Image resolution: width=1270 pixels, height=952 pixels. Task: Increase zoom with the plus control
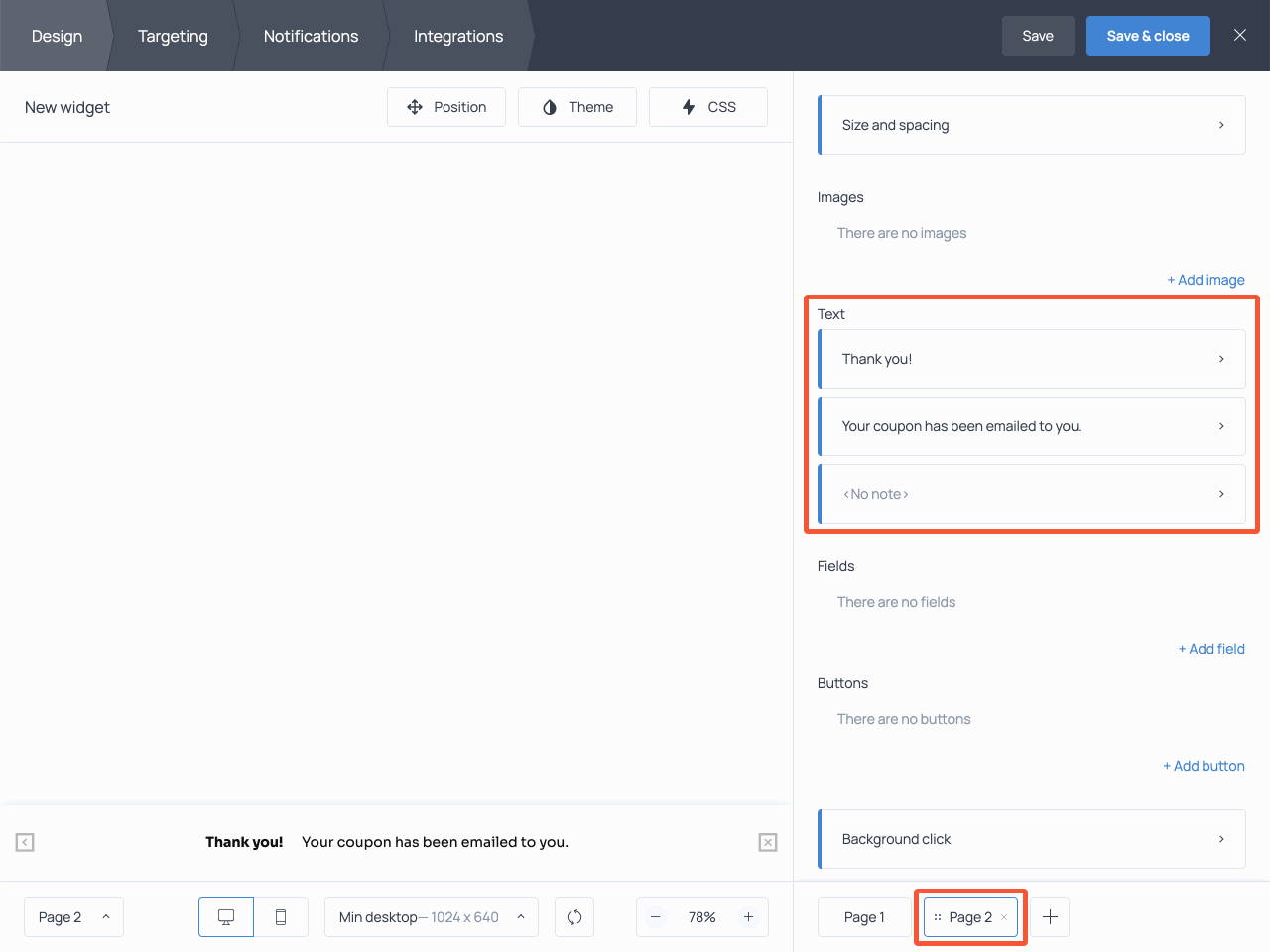click(x=749, y=917)
